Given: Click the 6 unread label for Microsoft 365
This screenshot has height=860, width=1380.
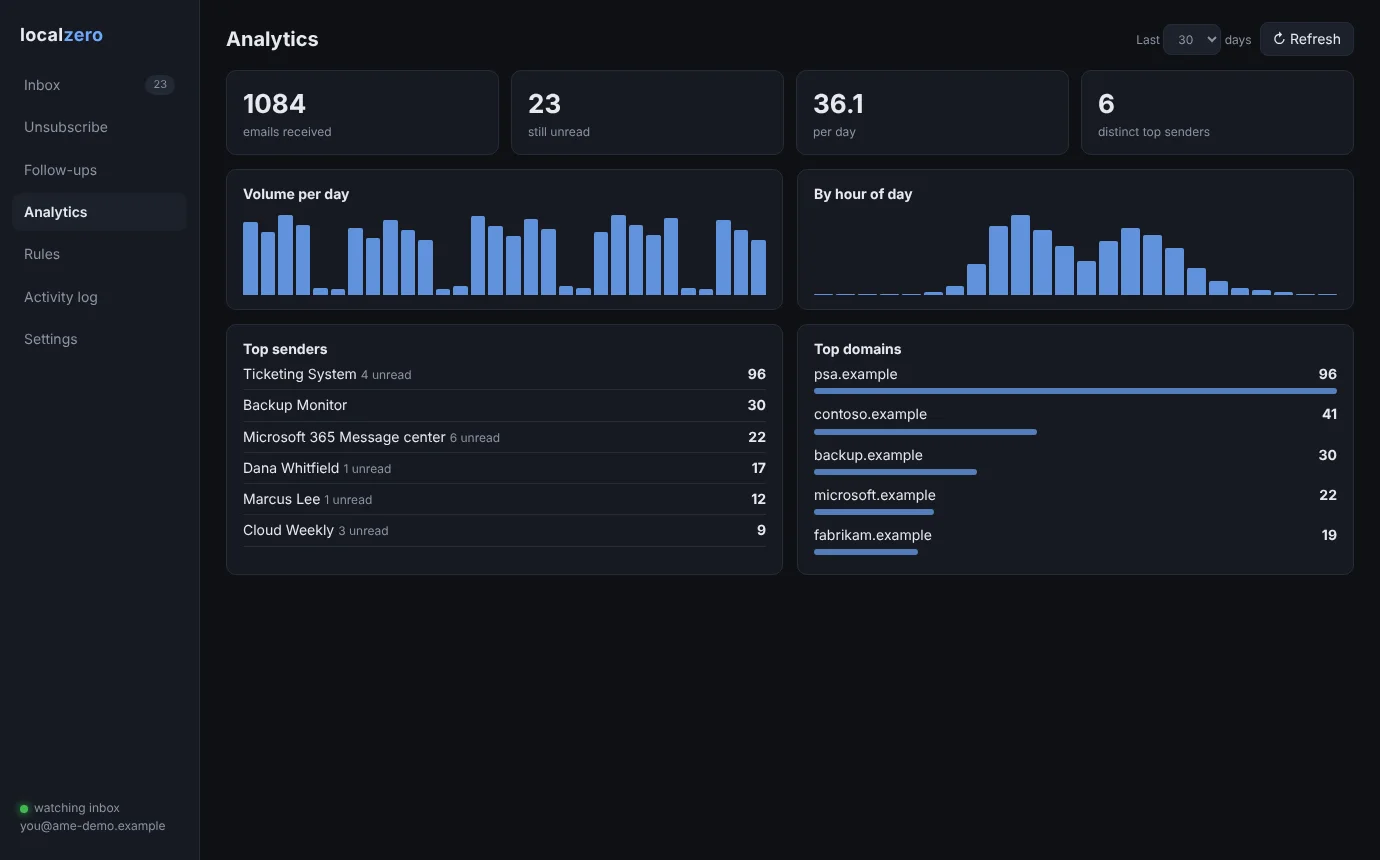Looking at the screenshot, I should pyautogui.click(x=475, y=438).
